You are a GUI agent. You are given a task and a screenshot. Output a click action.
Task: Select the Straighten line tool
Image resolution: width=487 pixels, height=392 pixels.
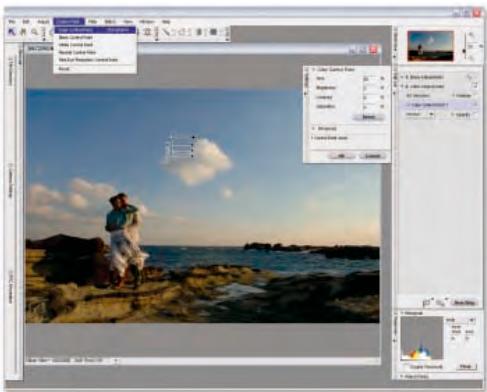[166, 32]
